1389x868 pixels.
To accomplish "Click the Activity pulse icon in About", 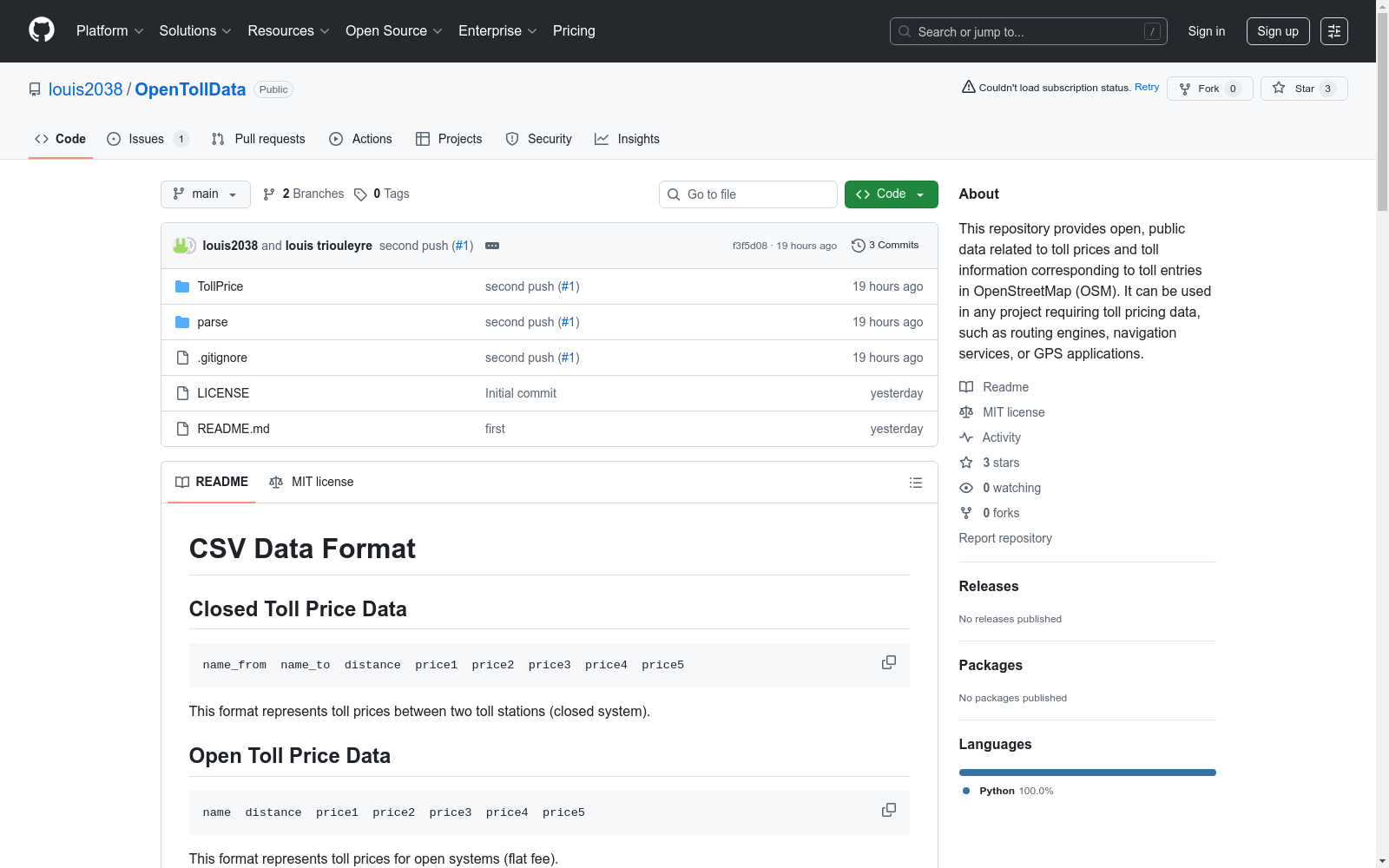I will (x=966, y=437).
